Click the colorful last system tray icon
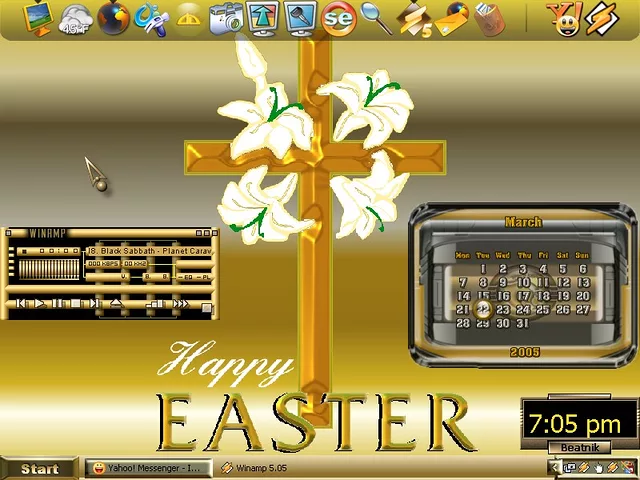 pyautogui.click(x=627, y=467)
